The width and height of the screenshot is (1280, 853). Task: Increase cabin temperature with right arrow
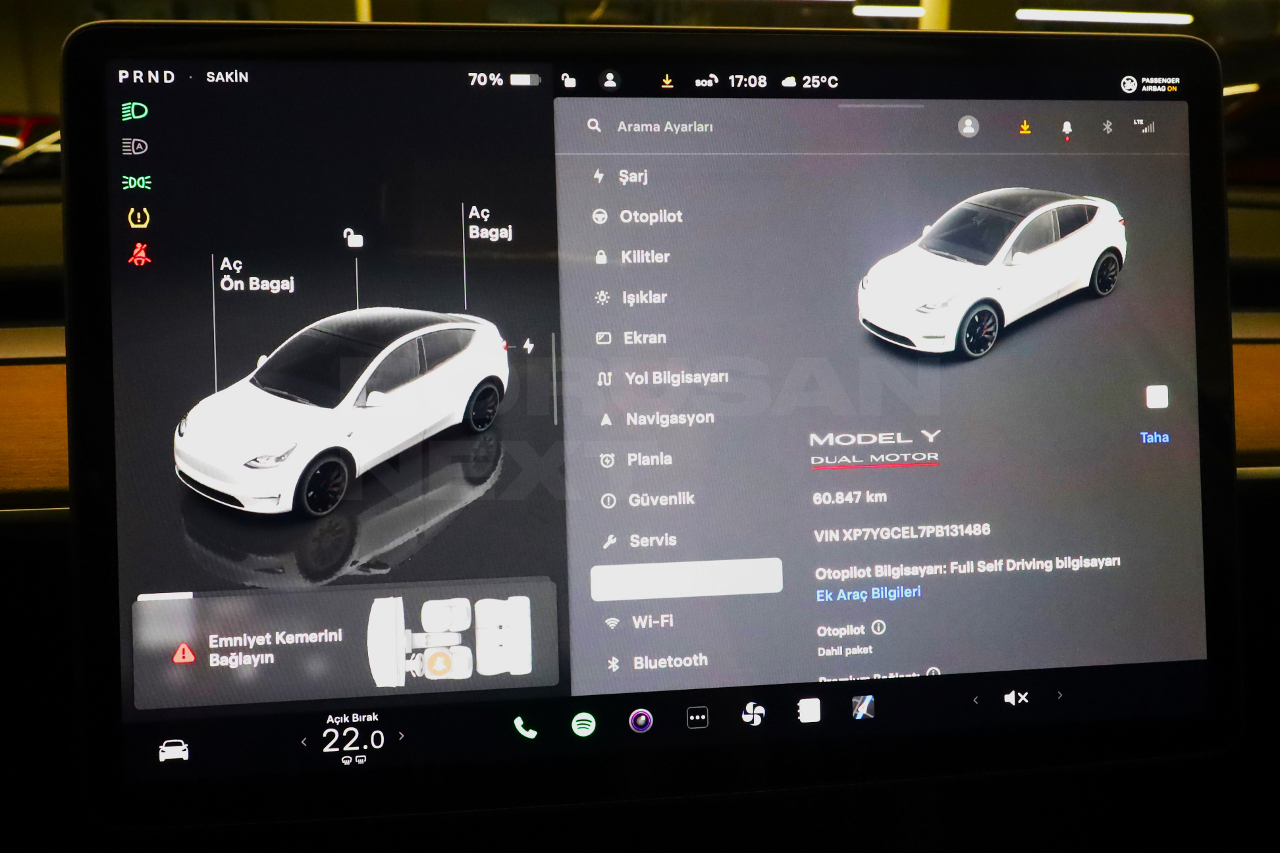(x=402, y=736)
